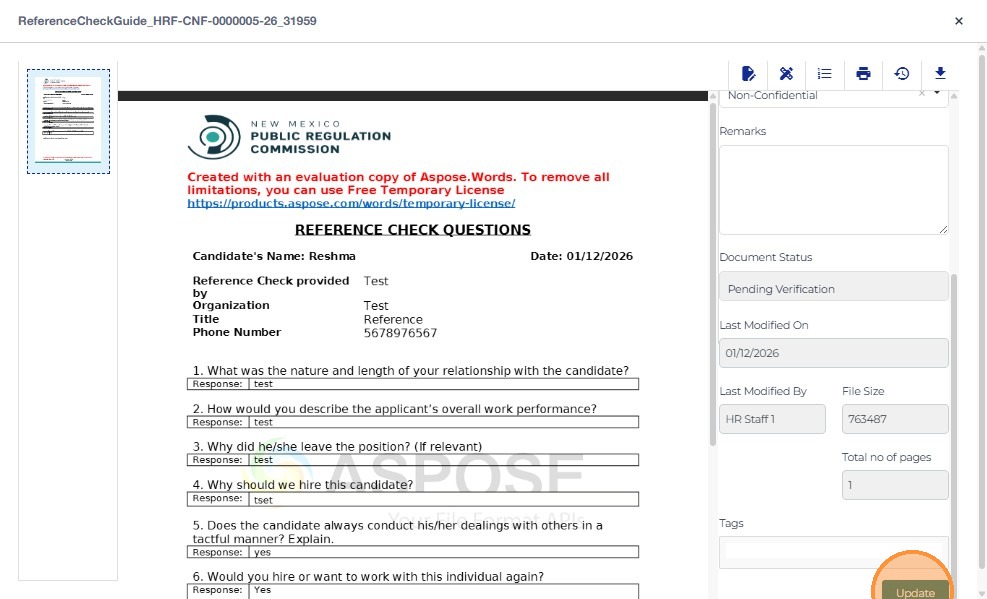987x599 pixels.
Task: Clear the Non-Confidential selection
Action: [x=922, y=93]
